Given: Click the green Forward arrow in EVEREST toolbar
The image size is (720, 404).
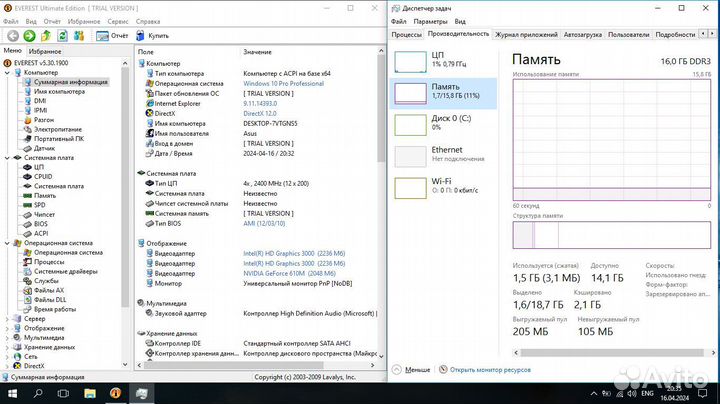Looking at the screenshot, I should coord(30,35).
